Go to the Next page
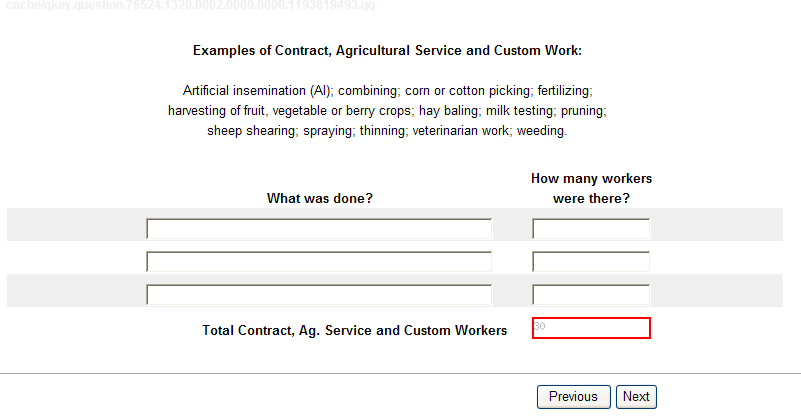The height and width of the screenshot is (417, 801). 636,397
